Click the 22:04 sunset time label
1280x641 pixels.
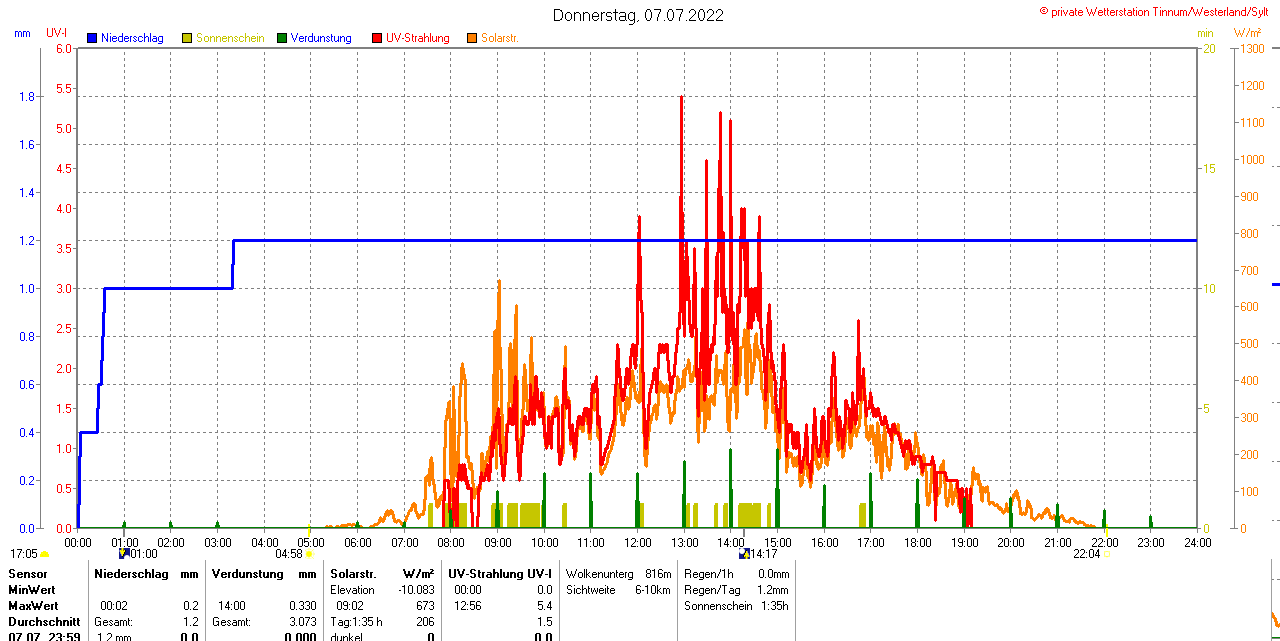[1086, 554]
